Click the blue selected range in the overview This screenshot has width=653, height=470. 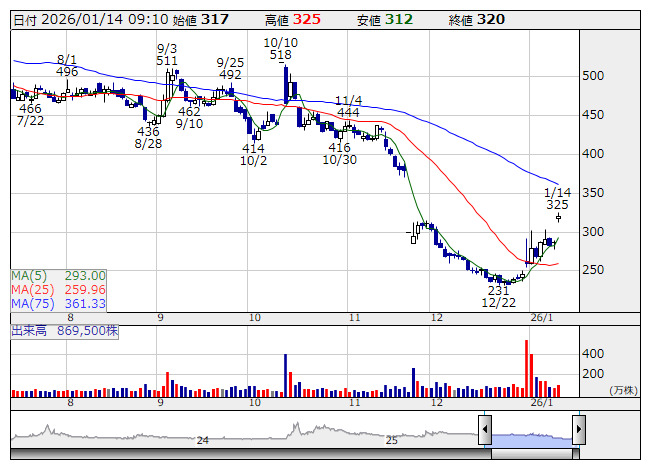pyautogui.click(x=532, y=440)
